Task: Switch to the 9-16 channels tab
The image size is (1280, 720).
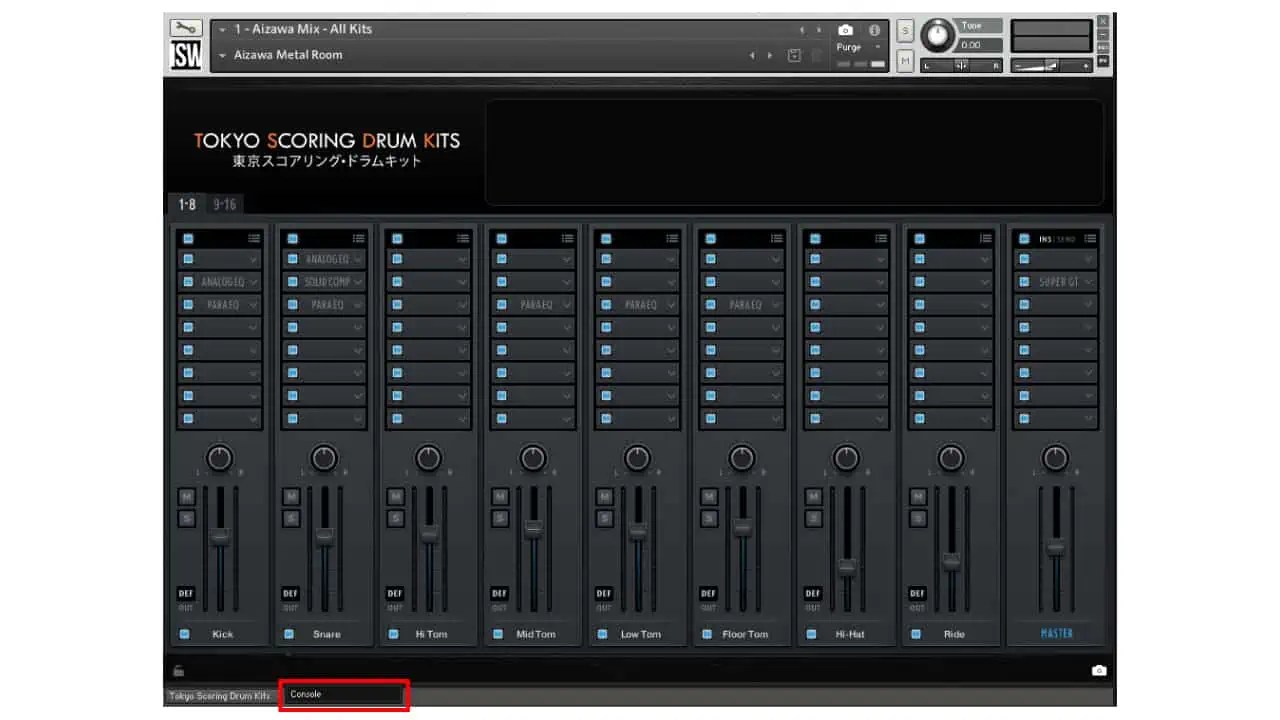Action: coord(225,204)
